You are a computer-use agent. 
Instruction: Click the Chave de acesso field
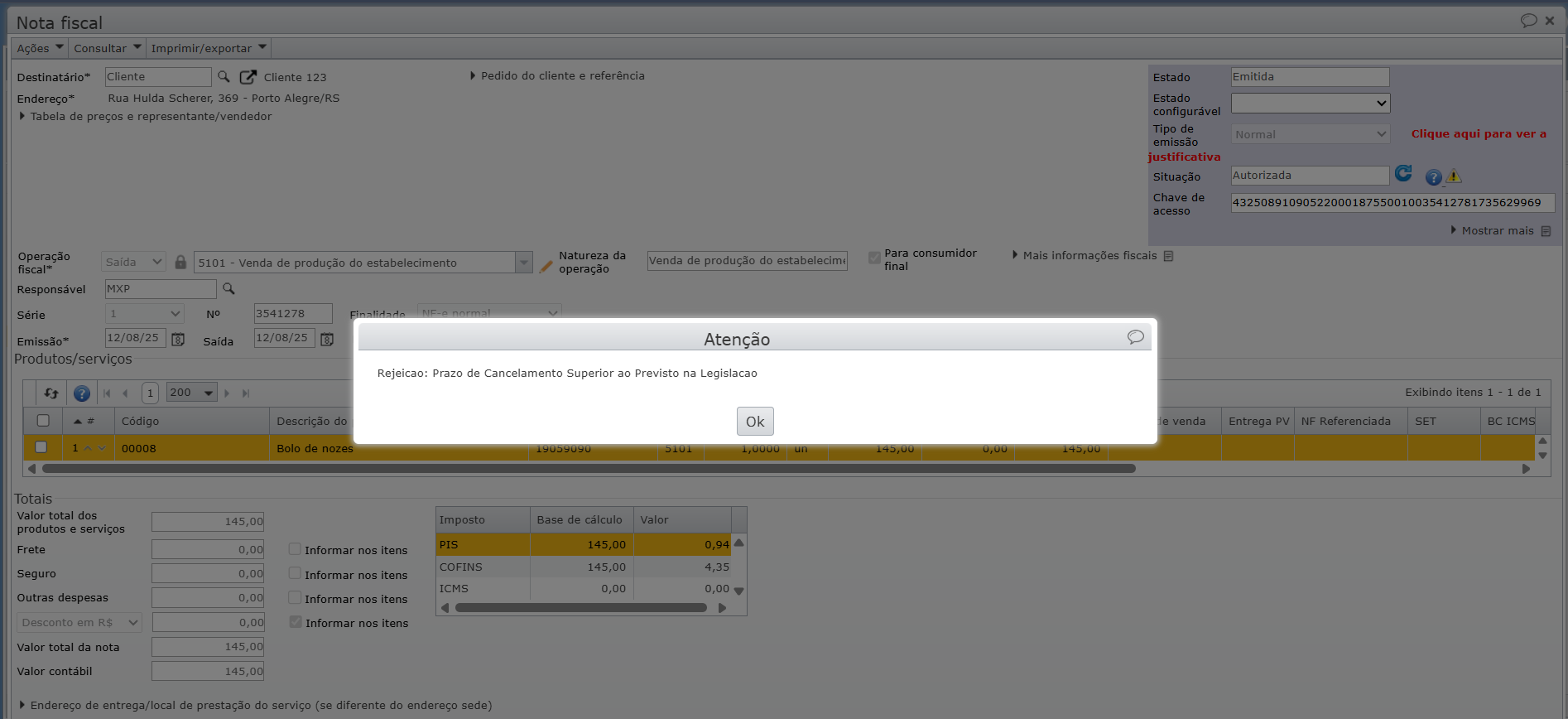click(1392, 202)
